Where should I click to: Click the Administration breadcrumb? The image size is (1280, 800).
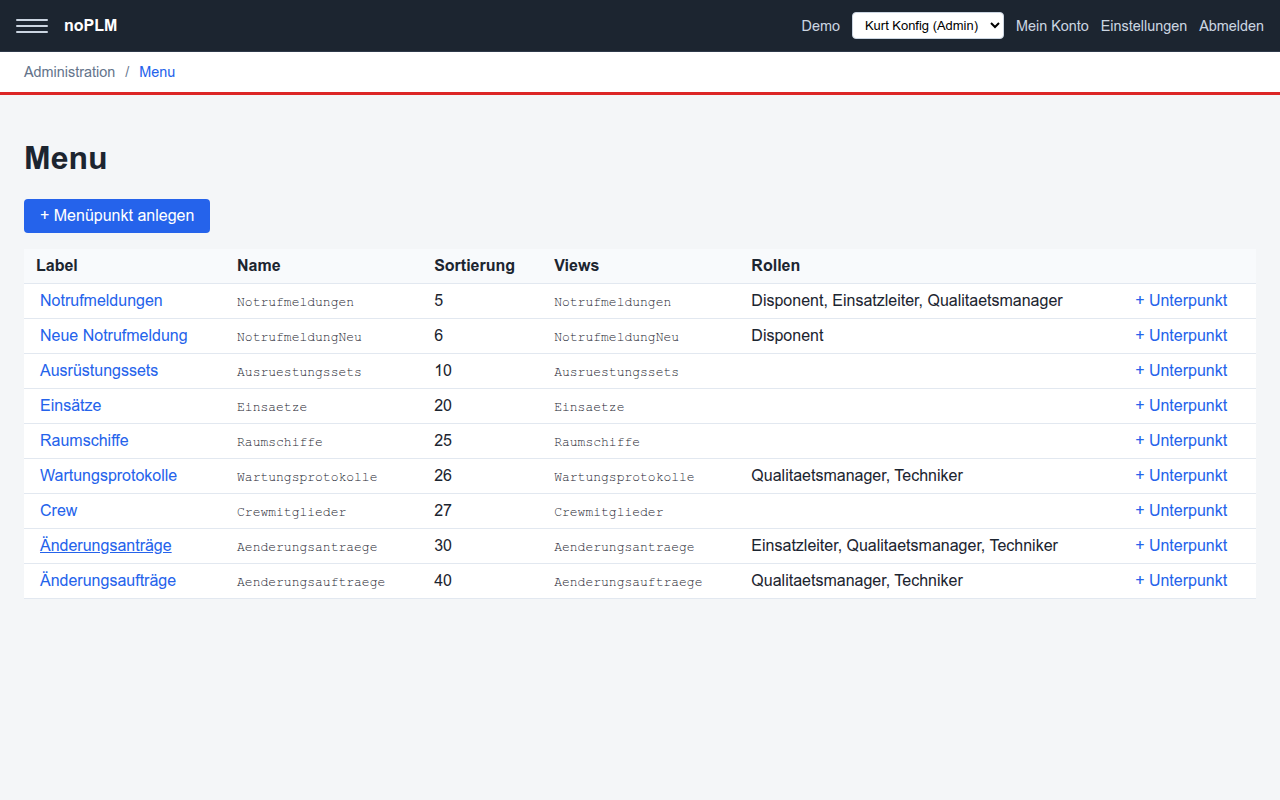tap(70, 72)
